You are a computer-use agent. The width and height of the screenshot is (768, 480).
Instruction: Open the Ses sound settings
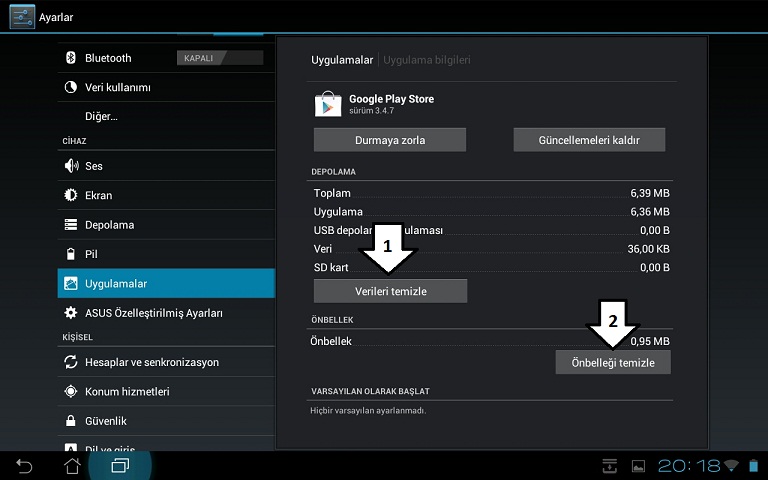coord(166,166)
